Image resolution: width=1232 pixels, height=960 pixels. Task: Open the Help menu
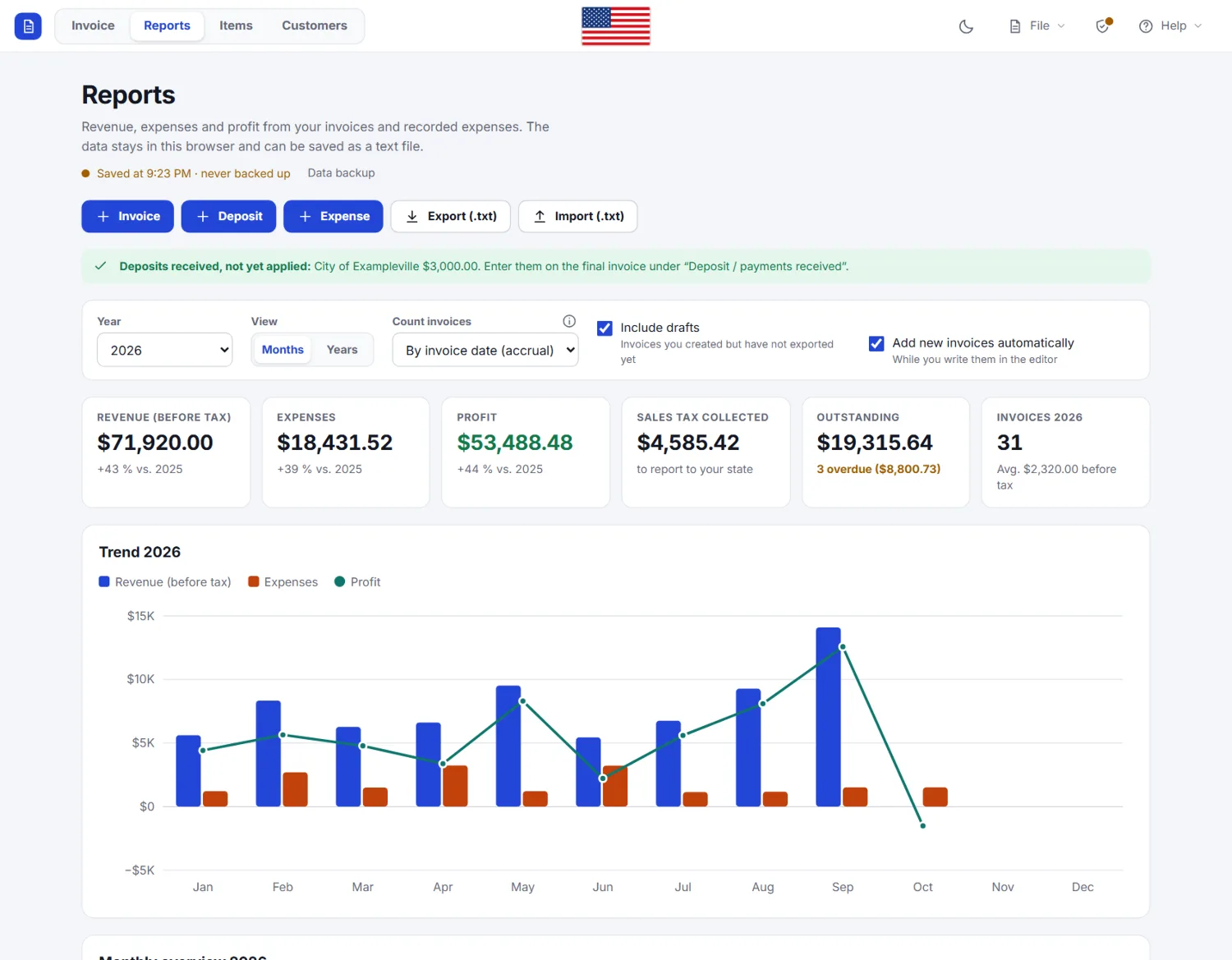point(1170,26)
